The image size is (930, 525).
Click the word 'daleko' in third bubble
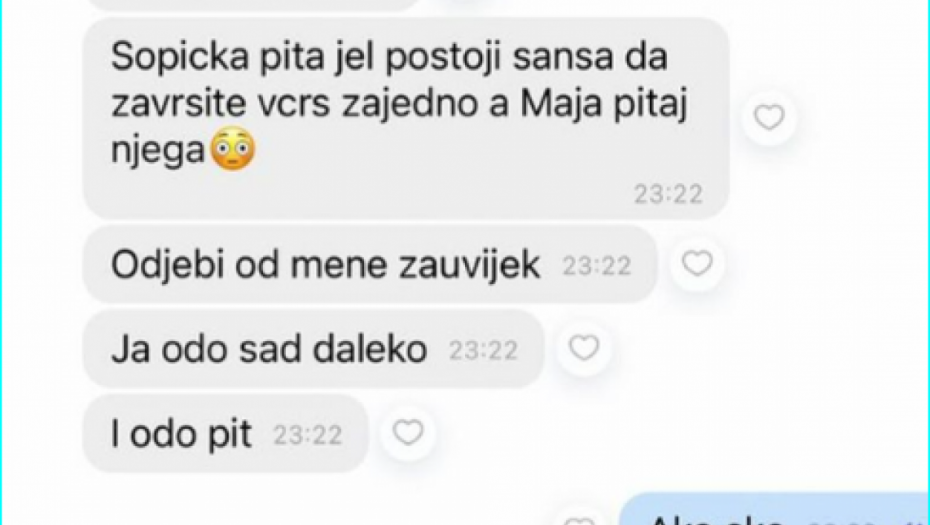pyautogui.click(x=370, y=349)
